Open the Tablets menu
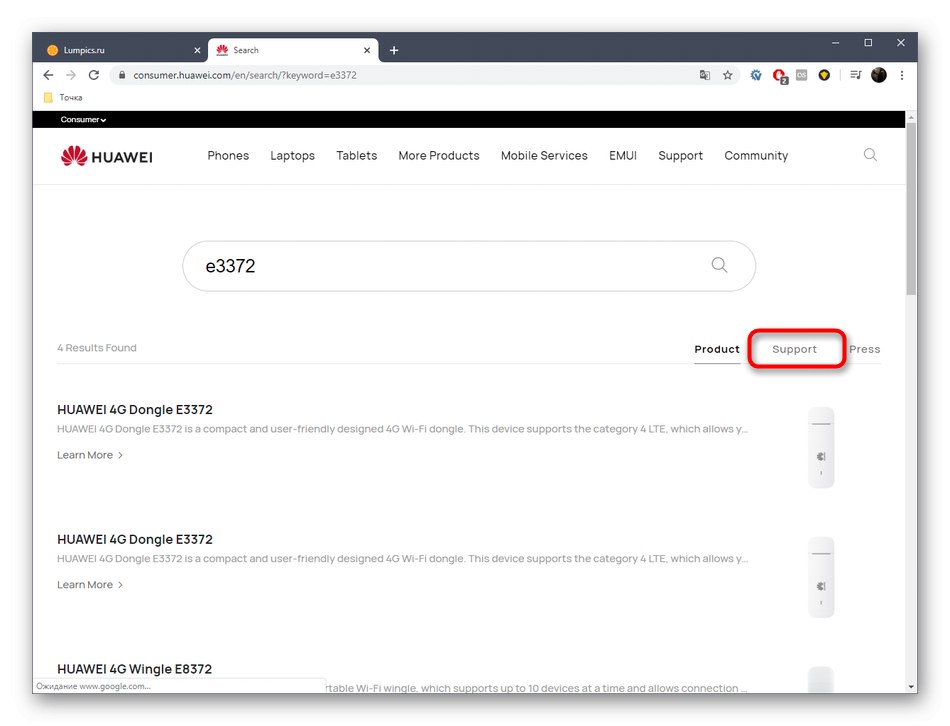 356,156
